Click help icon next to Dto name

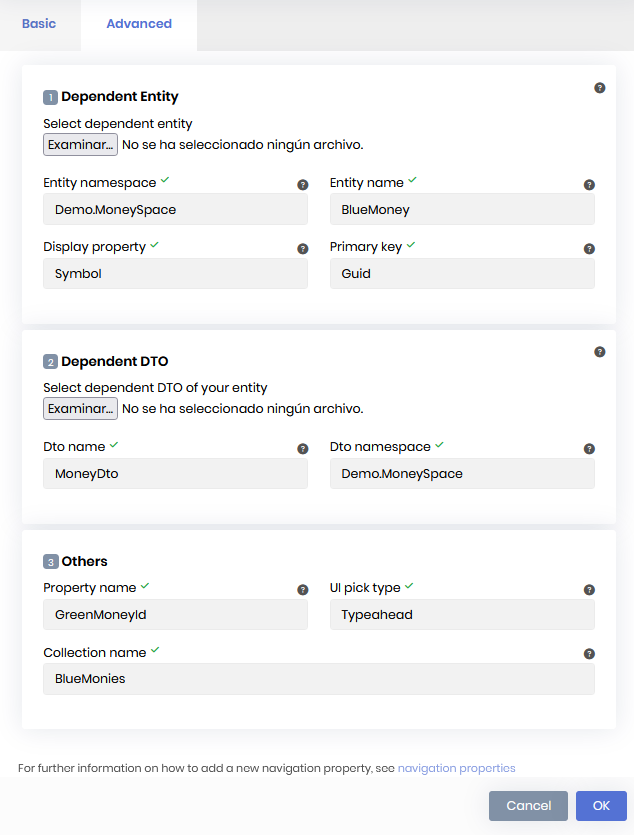tap(303, 449)
